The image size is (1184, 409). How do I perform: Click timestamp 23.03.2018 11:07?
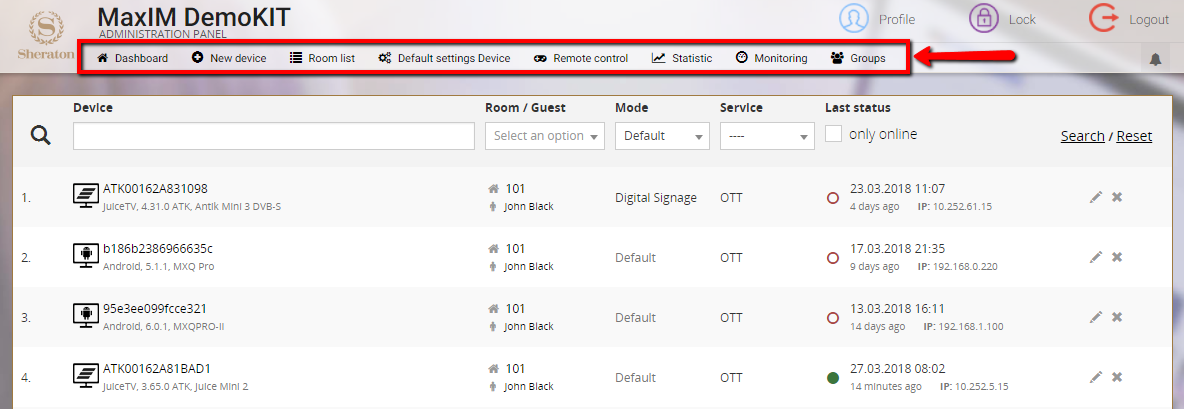point(897,189)
